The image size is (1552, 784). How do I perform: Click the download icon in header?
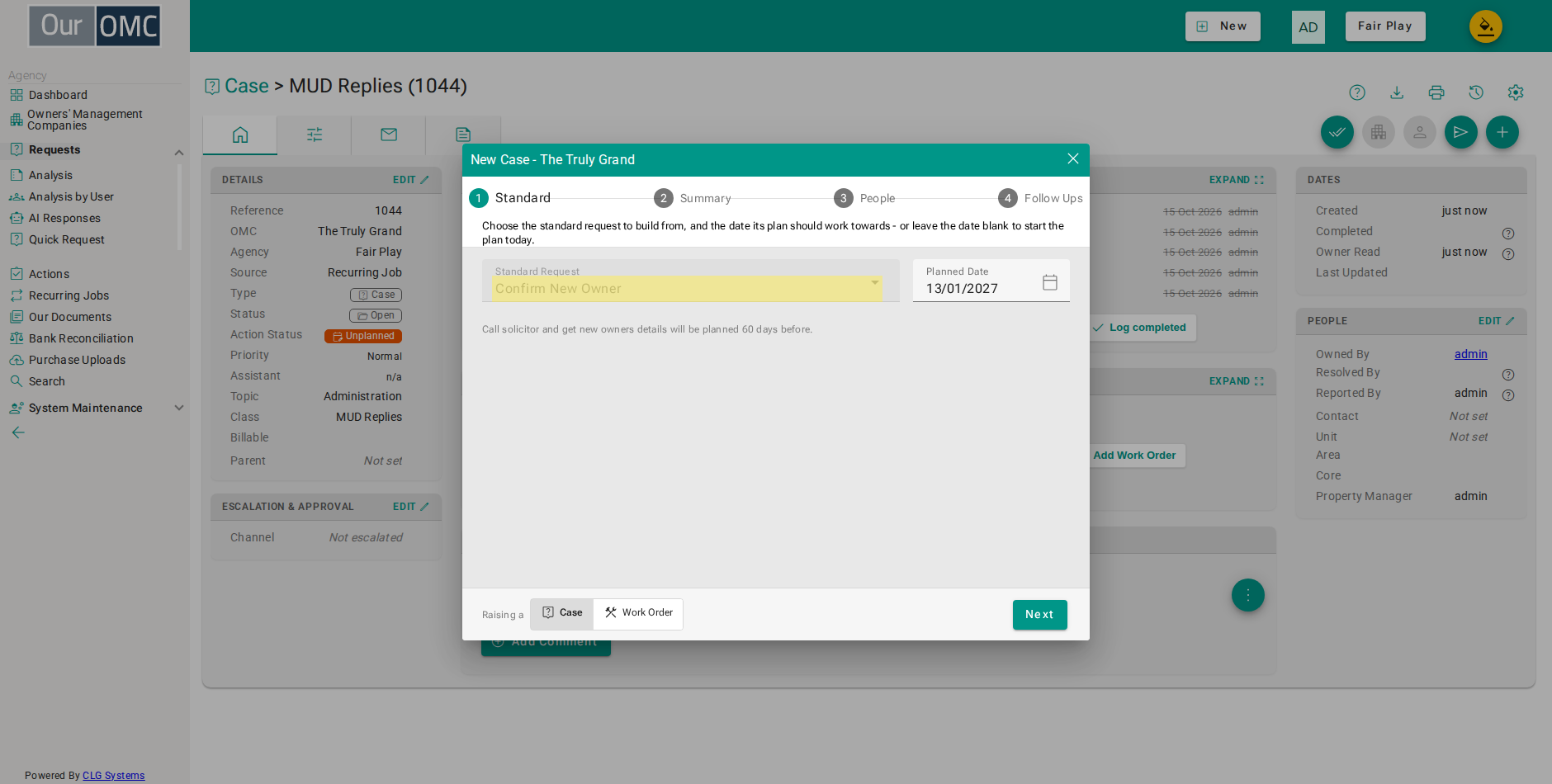click(1397, 92)
